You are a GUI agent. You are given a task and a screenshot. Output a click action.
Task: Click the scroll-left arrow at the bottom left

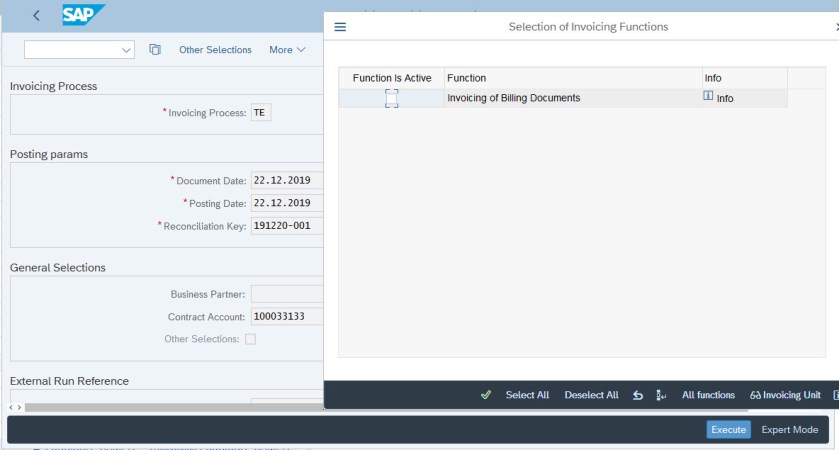pos(11,408)
